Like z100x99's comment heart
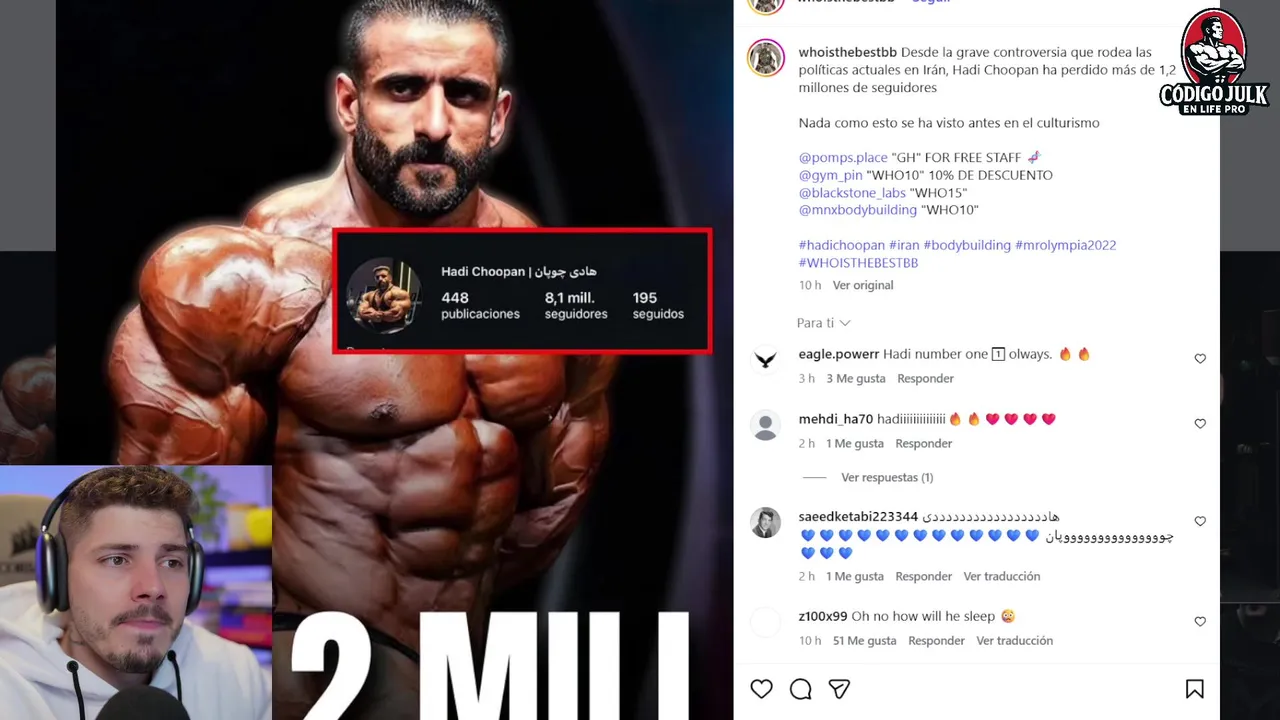 (1200, 622)
